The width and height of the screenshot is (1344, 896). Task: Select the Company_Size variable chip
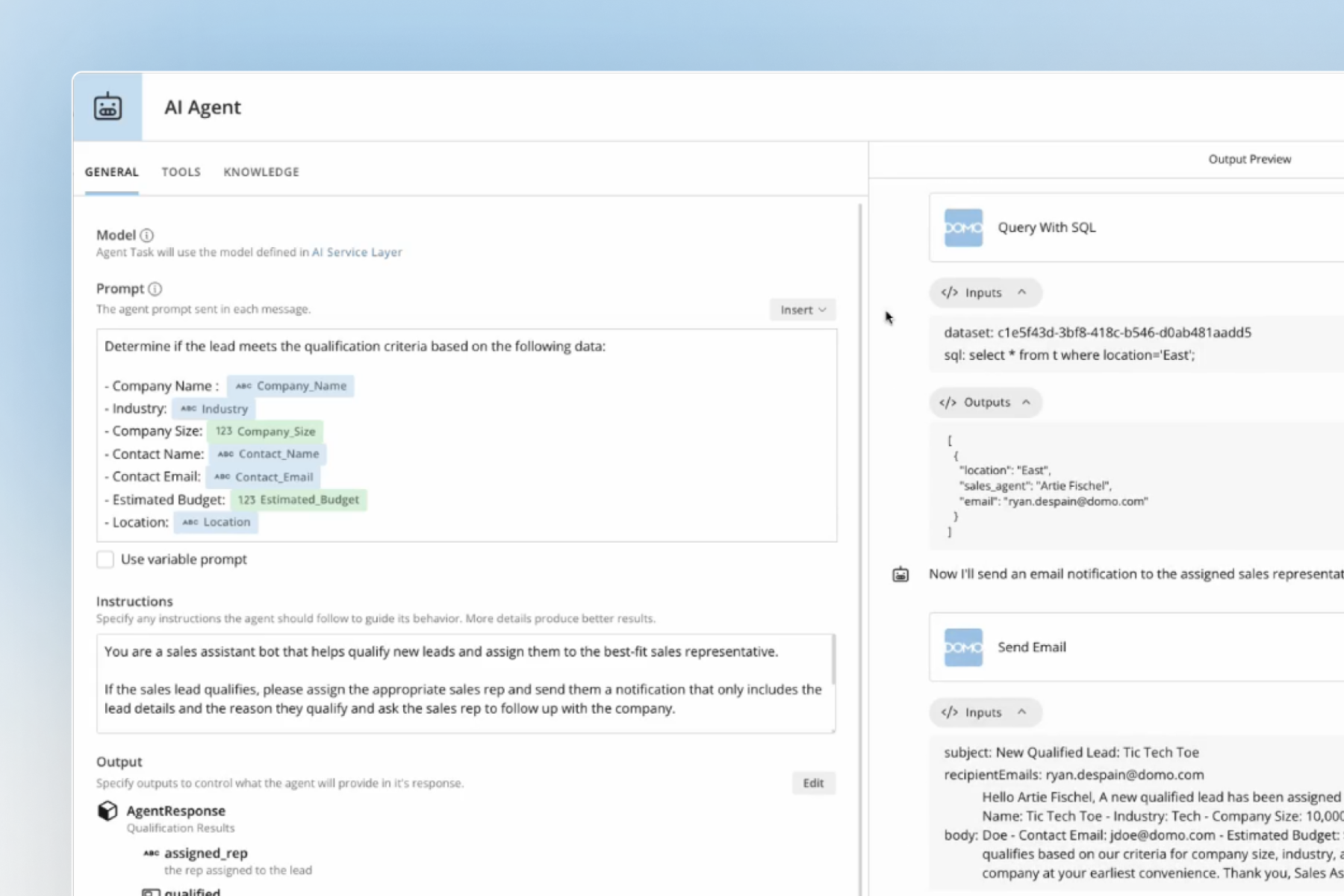[x=265, y=432]
